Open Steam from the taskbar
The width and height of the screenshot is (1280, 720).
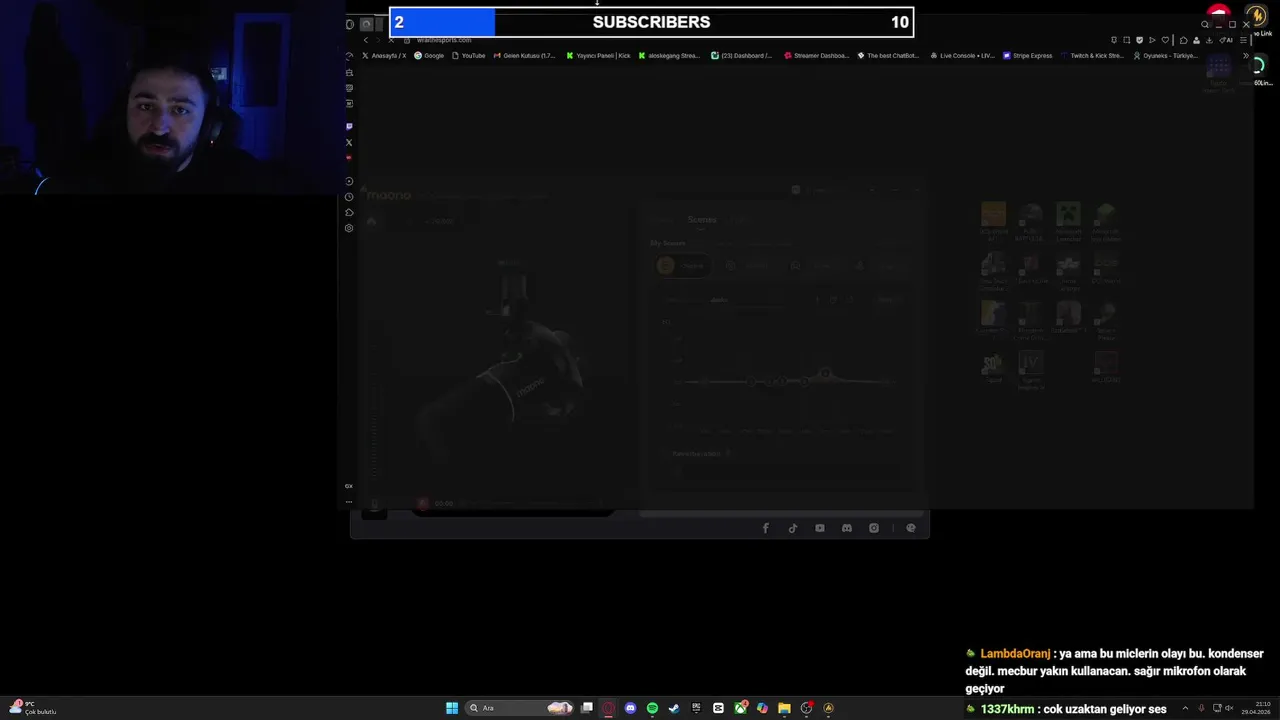coord(674,708)
